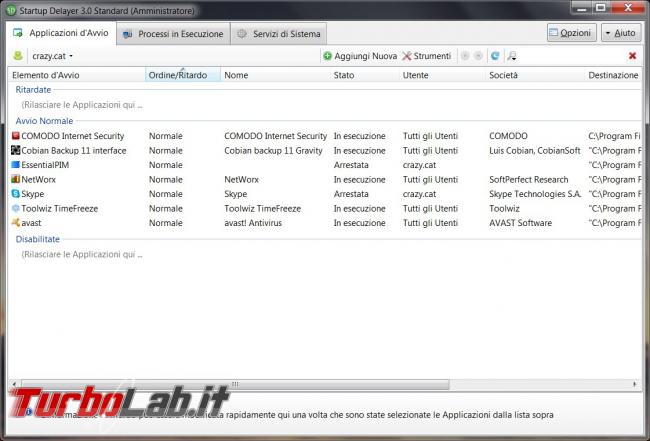Click Luis Cobian, CobianSoft company cell
This screenshot has height=441, width=650.
coord(535,150)
